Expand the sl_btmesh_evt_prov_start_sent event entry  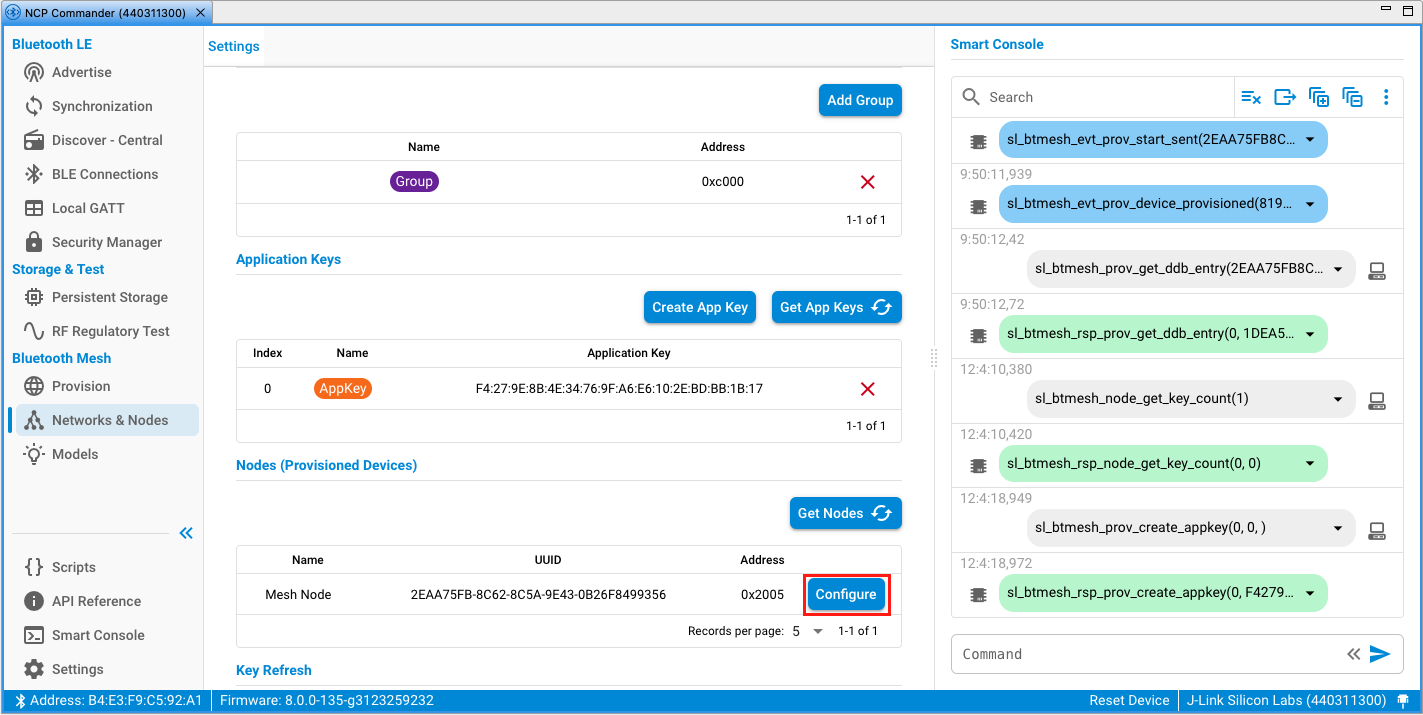[1310, 140]
